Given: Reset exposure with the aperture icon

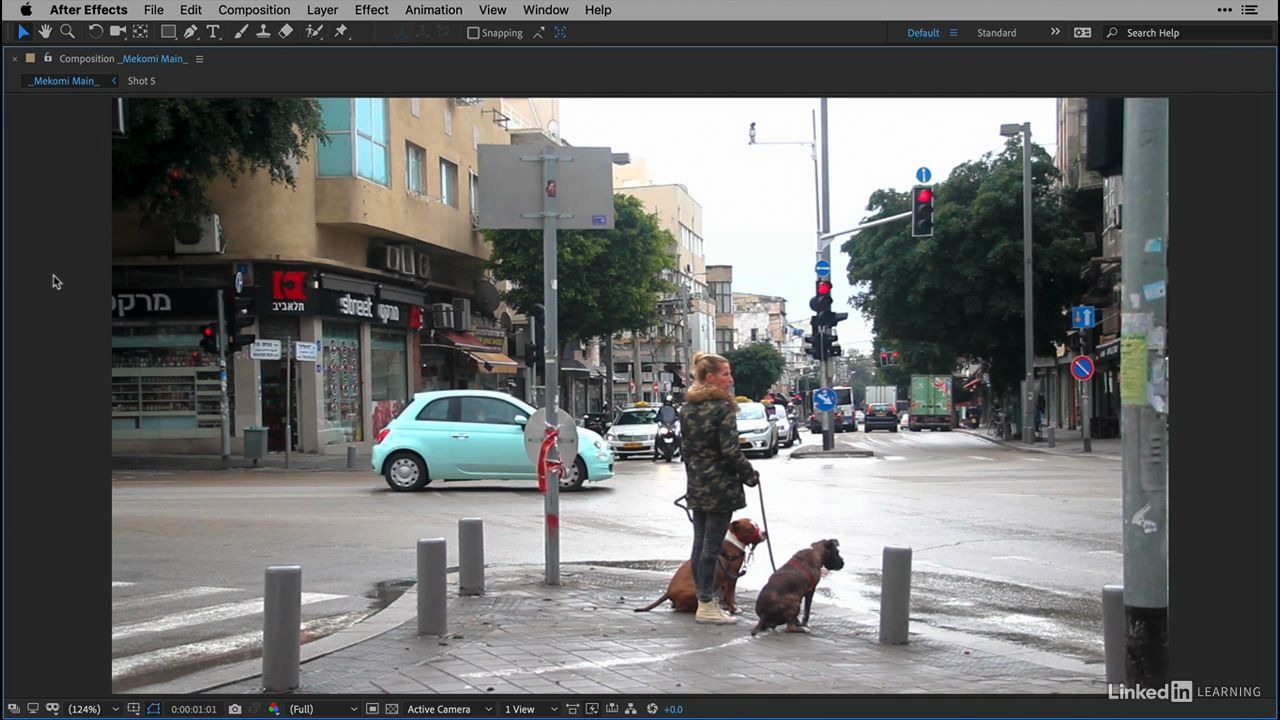Looking at the screenshot, I should [x=652, y=709].
